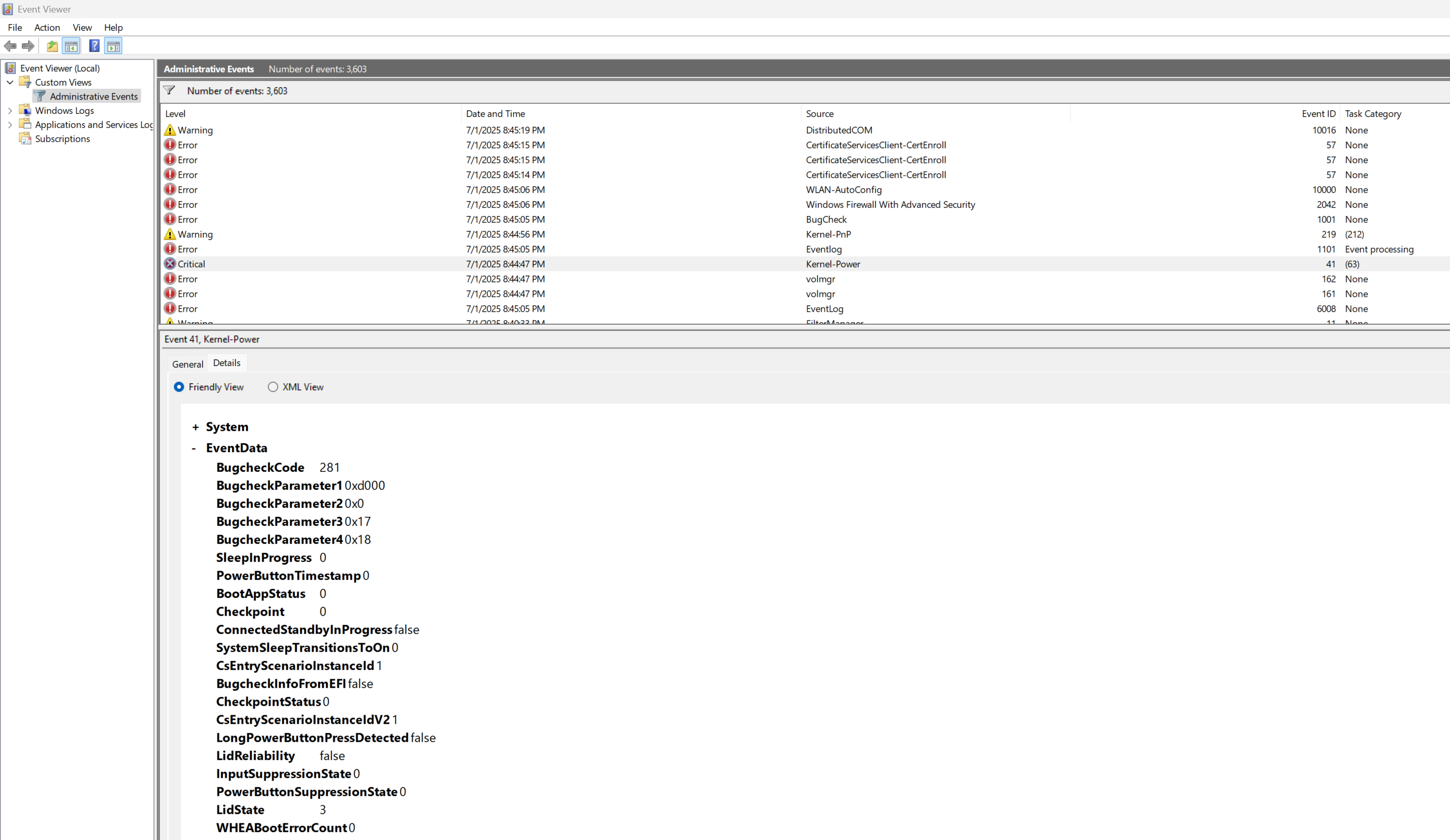Click the Administrative Events filter icon in tree
Image resolution: width=1450 pixels, height=840 pixels.
coord(40,96)
